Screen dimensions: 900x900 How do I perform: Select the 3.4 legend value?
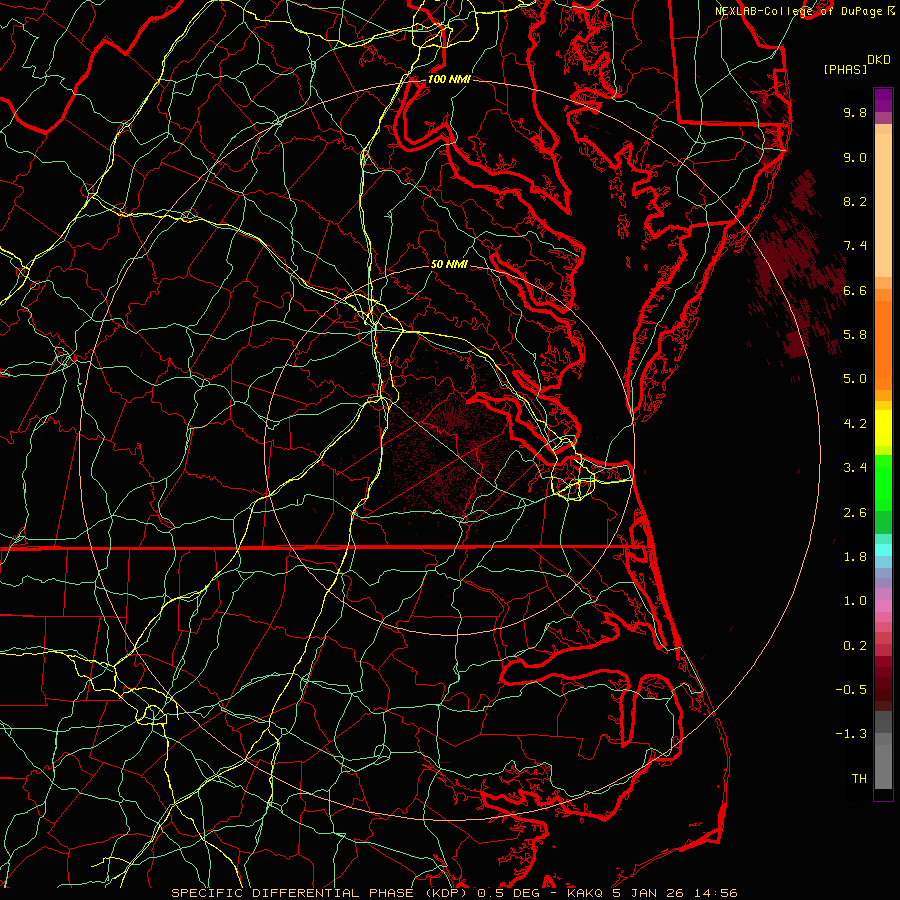click(x=855, y=468)
